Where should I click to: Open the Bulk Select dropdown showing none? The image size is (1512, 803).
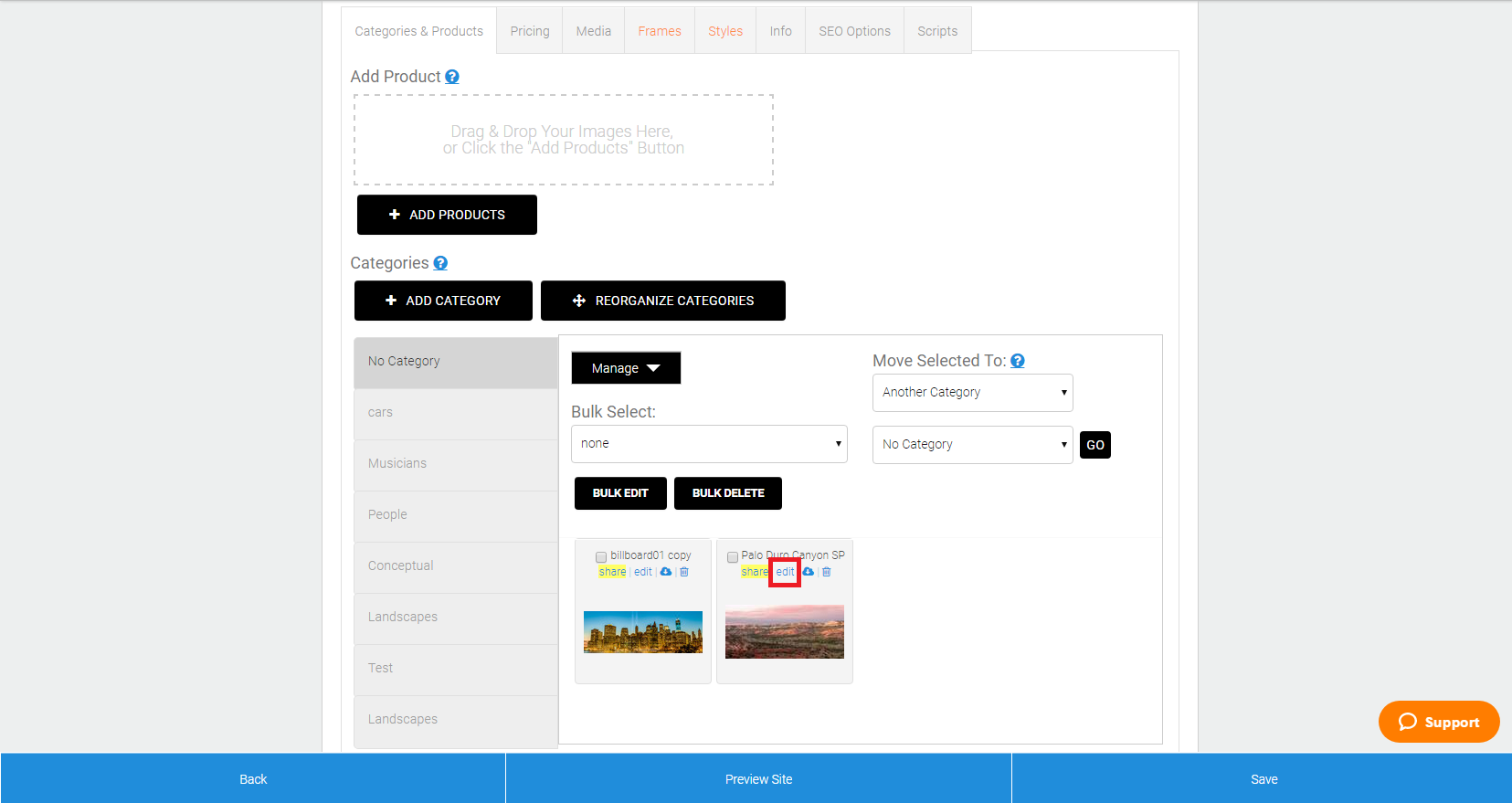point(709,444)
